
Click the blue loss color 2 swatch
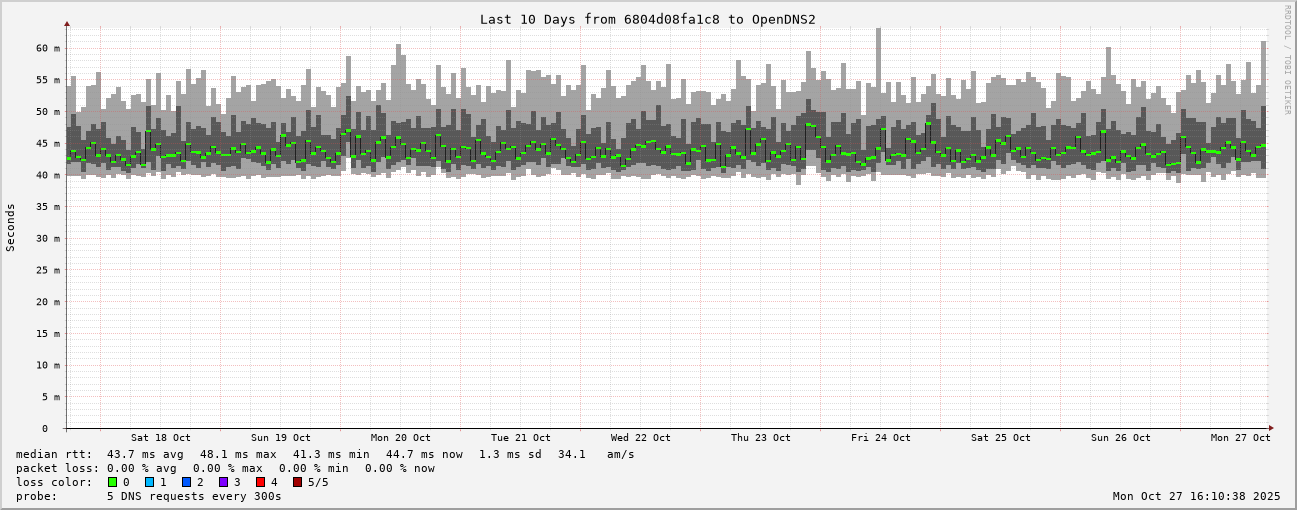coord(186,482)
